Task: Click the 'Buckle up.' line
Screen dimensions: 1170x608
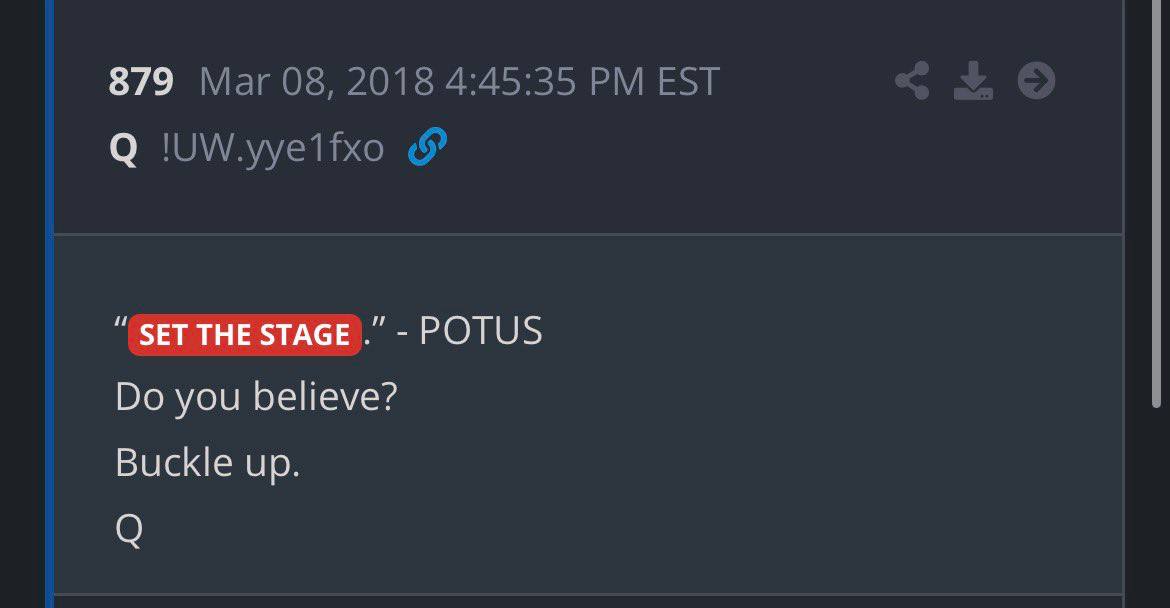Action: point(207,463)
